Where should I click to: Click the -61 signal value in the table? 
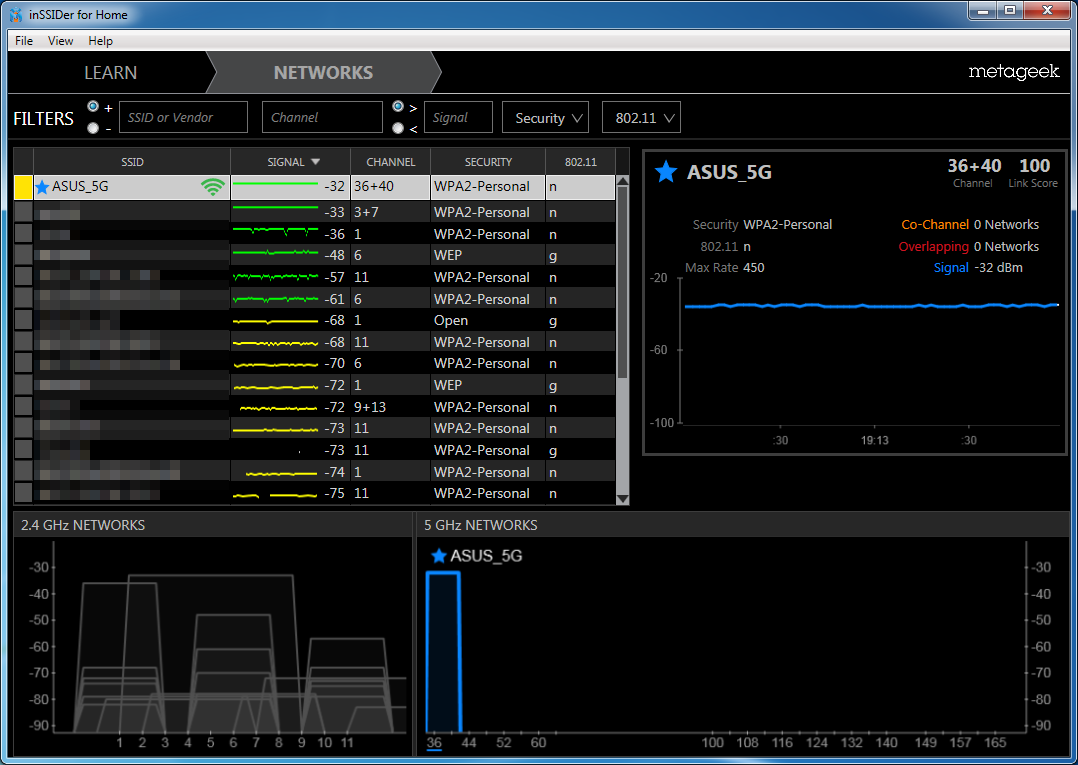tap(335, 300)
